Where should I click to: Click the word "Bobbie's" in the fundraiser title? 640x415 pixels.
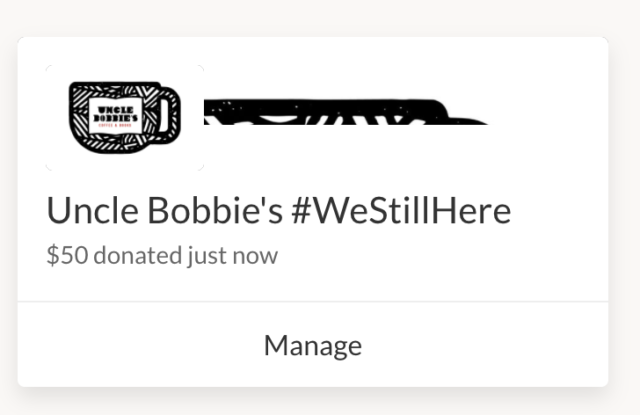tap(215, 211)
